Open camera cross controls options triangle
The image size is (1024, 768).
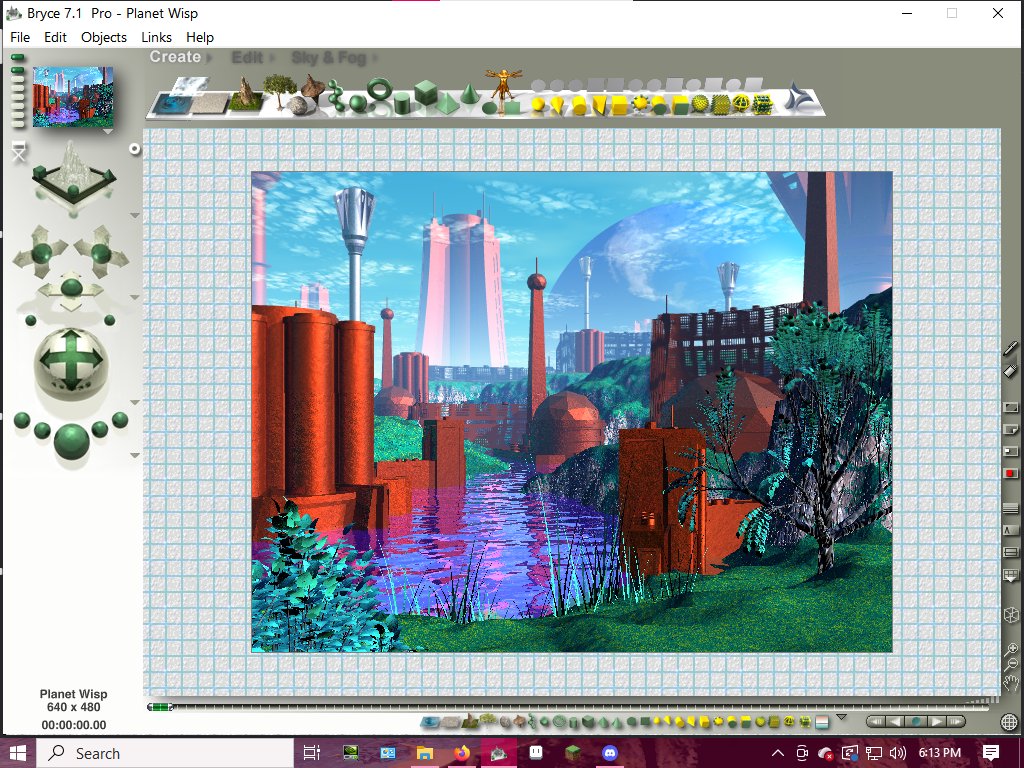tap(135, 297)
